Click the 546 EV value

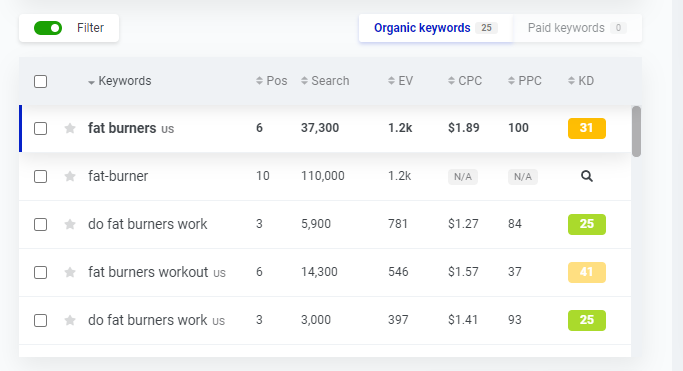click(x=398, y=272)
